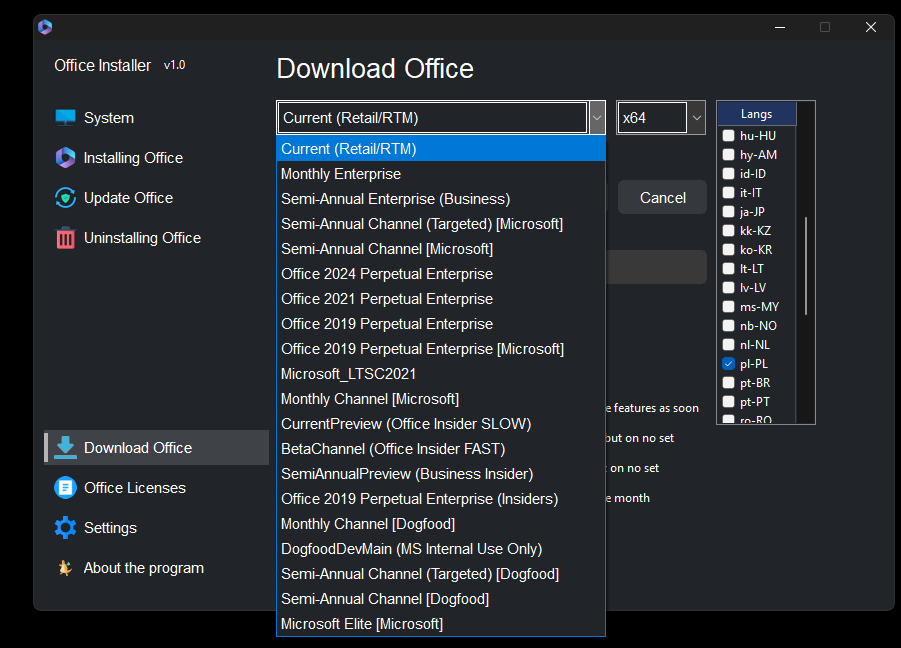Click the Update Office shield icon

point(66,198)
